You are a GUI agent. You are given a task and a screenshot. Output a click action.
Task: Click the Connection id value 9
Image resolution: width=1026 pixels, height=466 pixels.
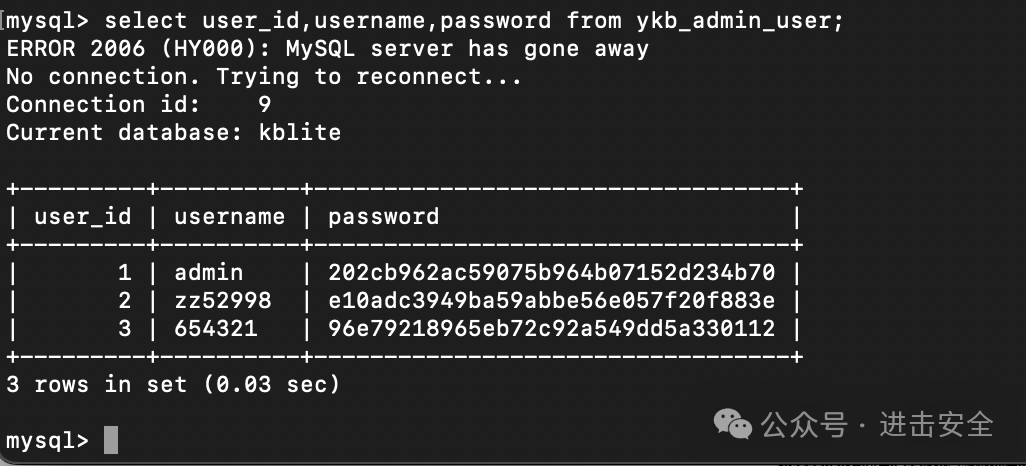264,105
